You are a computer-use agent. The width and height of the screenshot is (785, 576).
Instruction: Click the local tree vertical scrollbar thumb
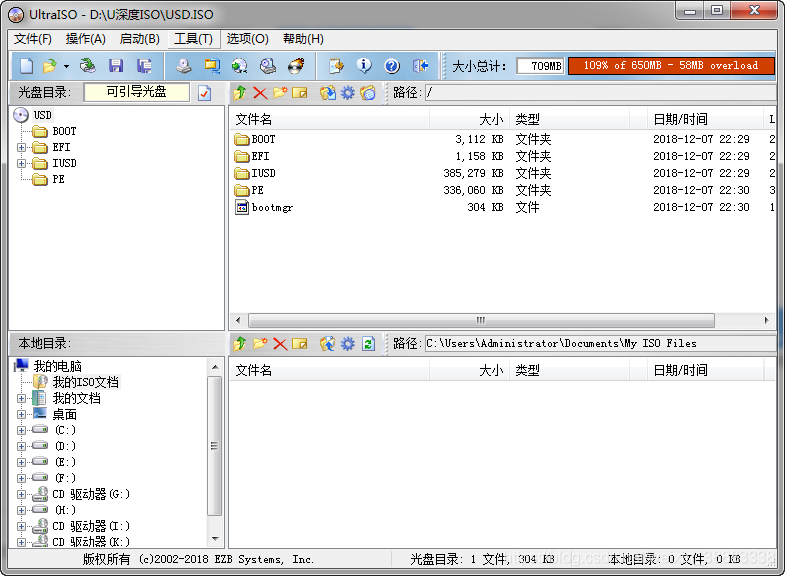coord(214,446)
